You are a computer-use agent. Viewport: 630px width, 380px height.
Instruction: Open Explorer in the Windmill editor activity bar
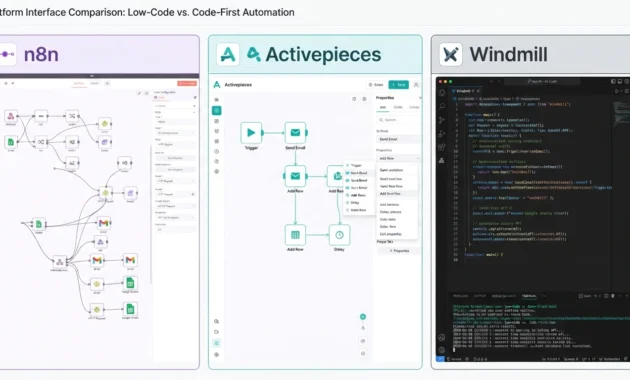coord(442,93)
